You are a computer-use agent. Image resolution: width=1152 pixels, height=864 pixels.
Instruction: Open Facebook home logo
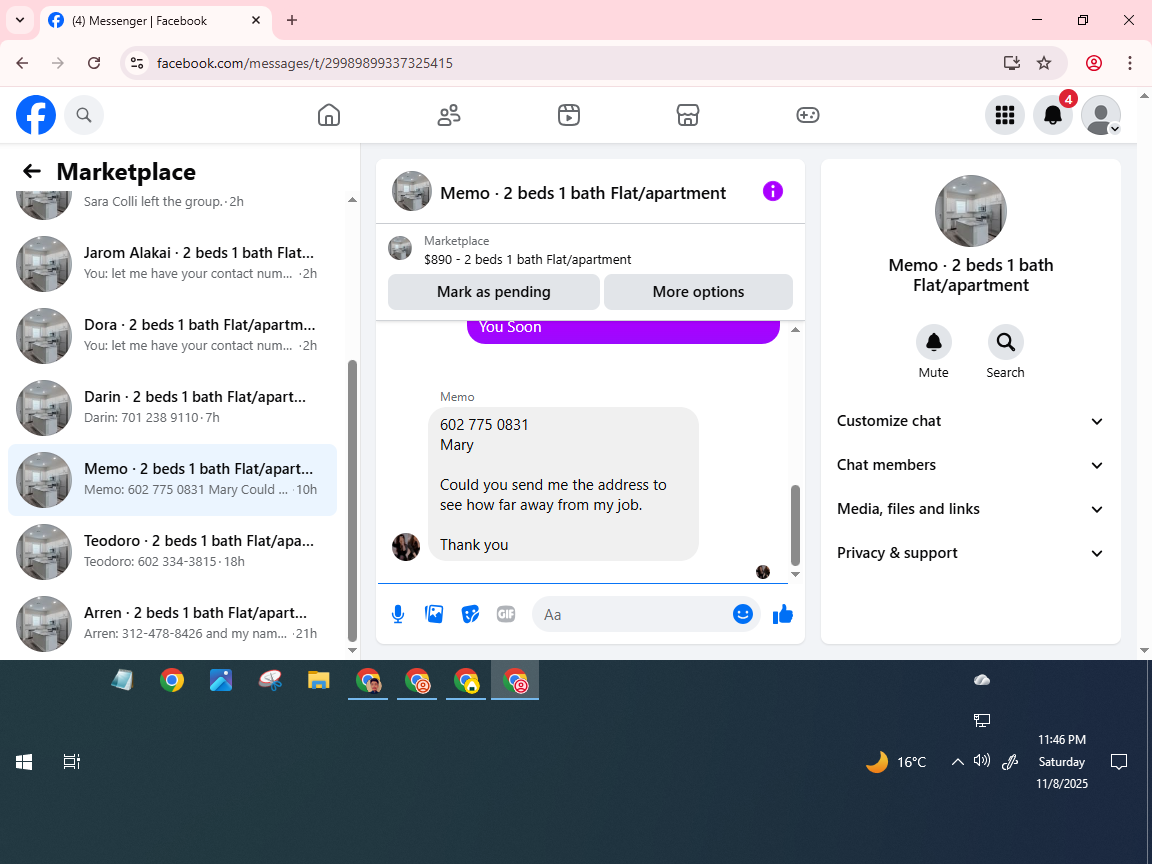pos(36,115)
